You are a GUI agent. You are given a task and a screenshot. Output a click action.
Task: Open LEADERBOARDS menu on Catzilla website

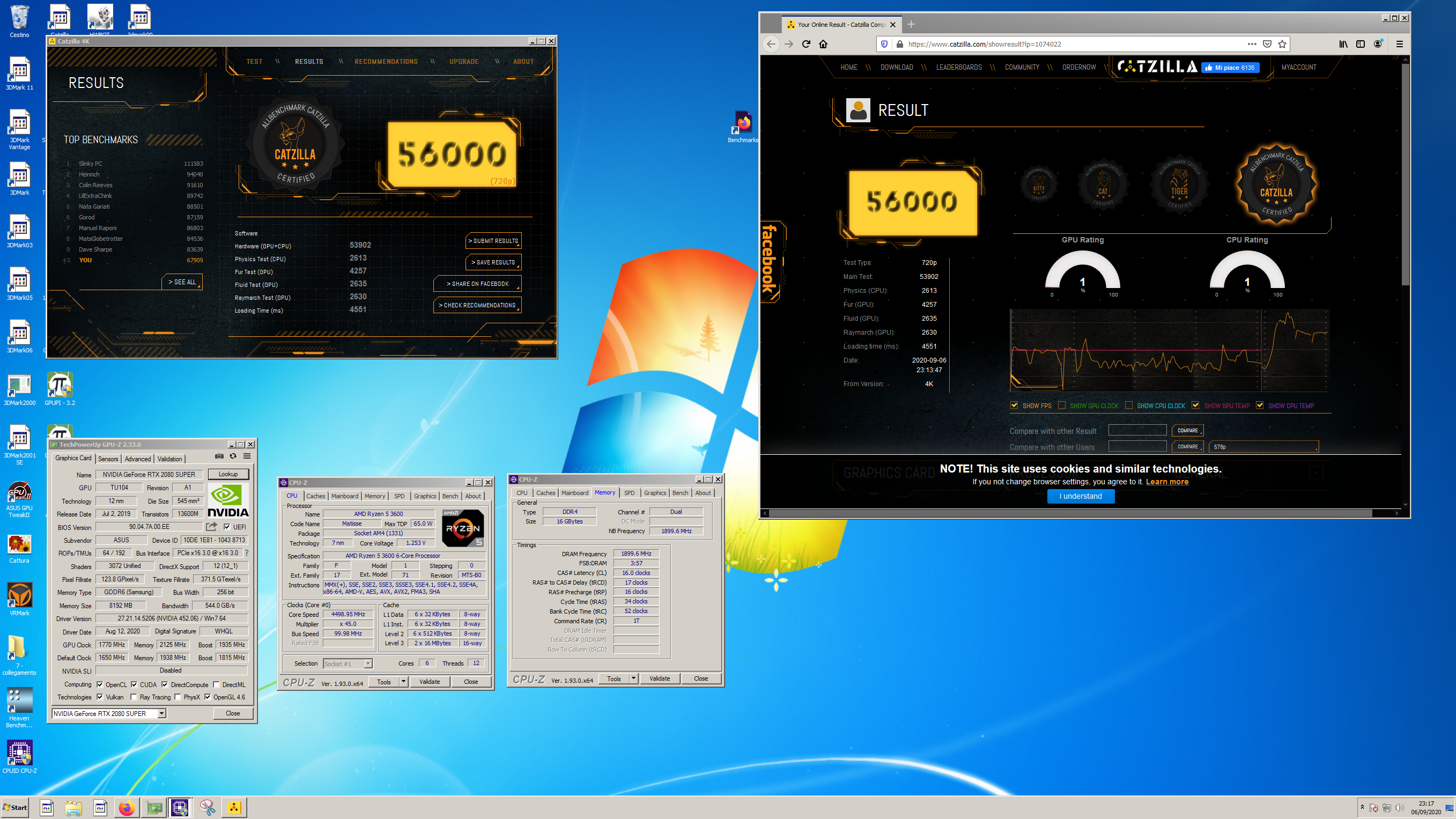tap(959, 67)
